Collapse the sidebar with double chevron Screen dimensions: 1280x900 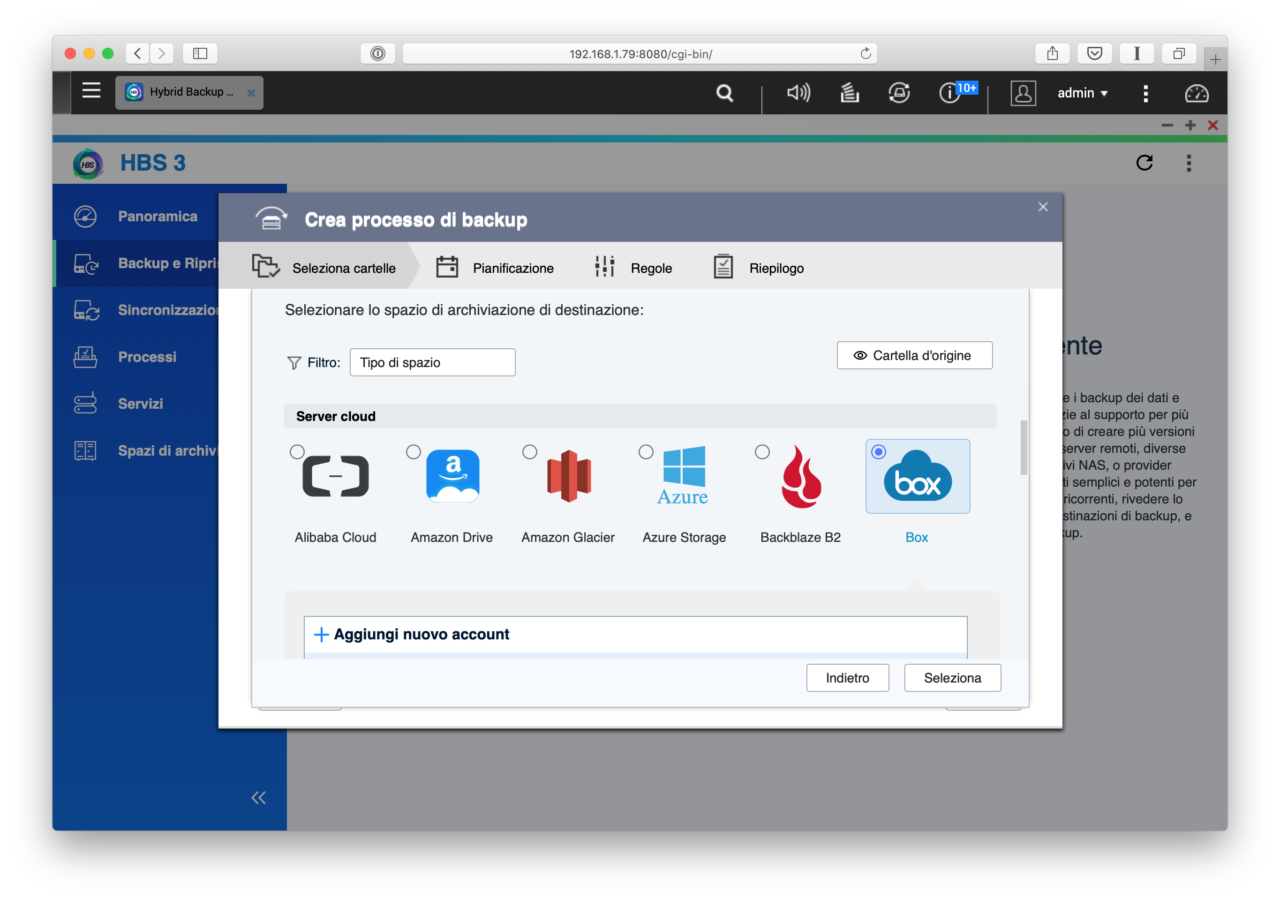click(x=259, y=797)
